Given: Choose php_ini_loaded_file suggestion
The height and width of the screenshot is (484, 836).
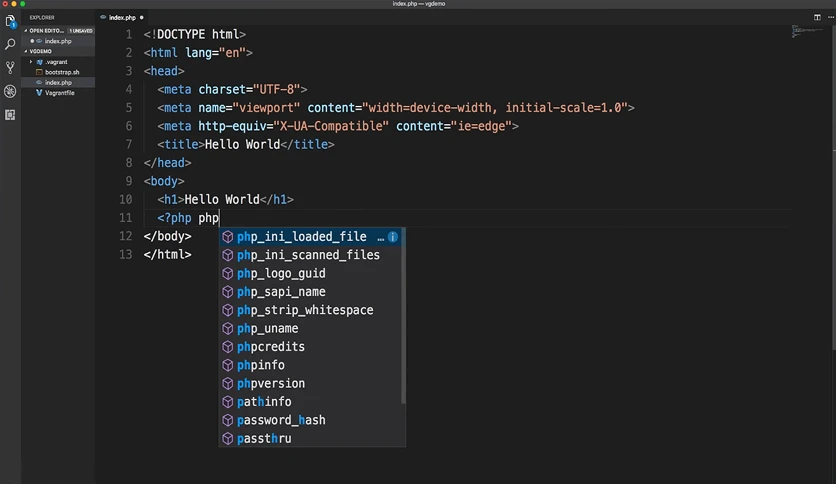Looking at the screenshot, I should coord(311,237).
